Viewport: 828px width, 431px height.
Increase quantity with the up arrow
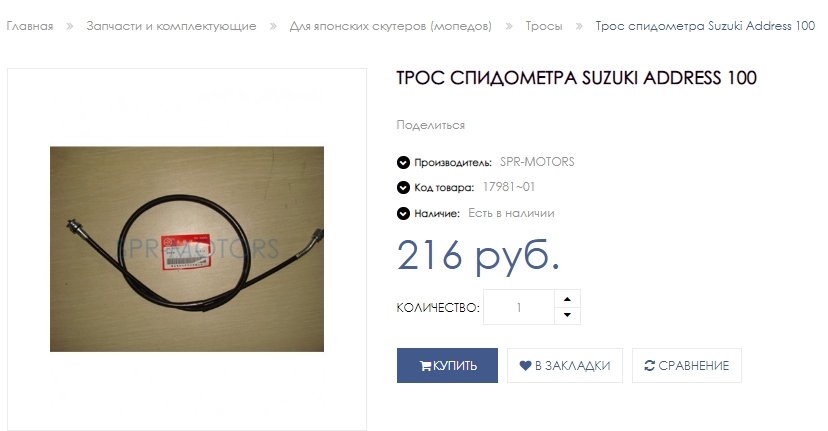click(567, 299)
